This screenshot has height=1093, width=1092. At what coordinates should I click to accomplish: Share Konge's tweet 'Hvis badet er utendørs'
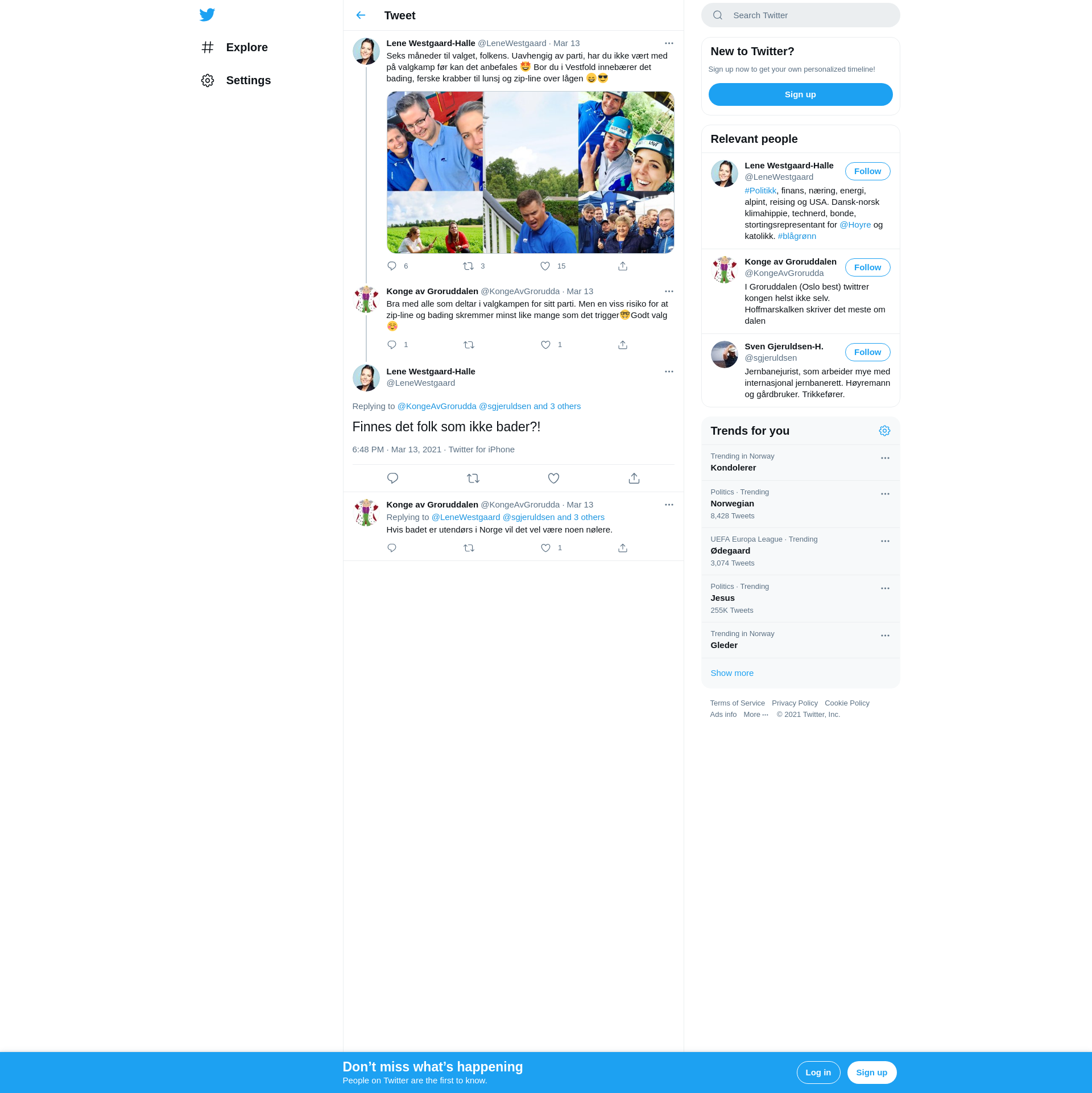pyautogui.click(x=623, y=548)
